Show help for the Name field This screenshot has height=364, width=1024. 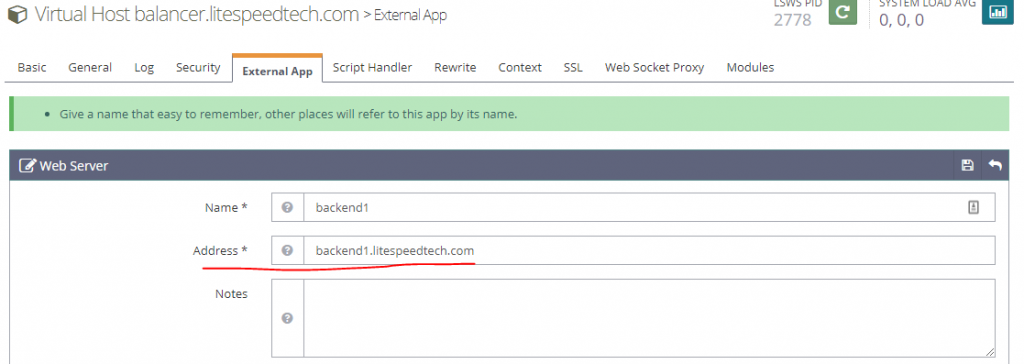click(287, 207)
